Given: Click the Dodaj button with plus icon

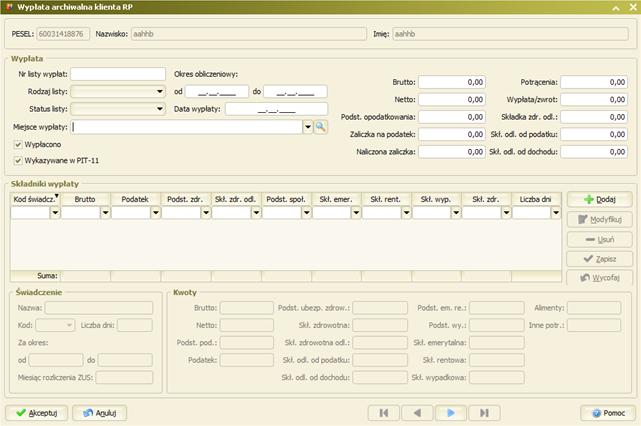Looking at the screenshot, I should [x=599, y=200].
